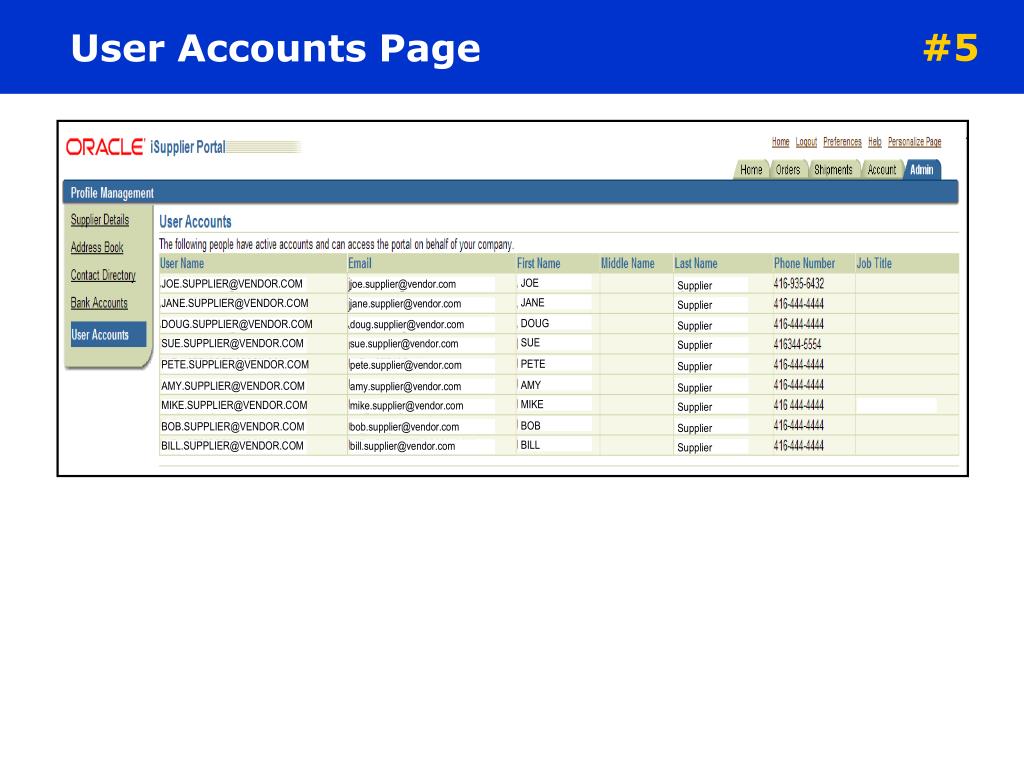Select user name AMY.SUPPLIER@VENDOR.COM

[x=233, y=386]
